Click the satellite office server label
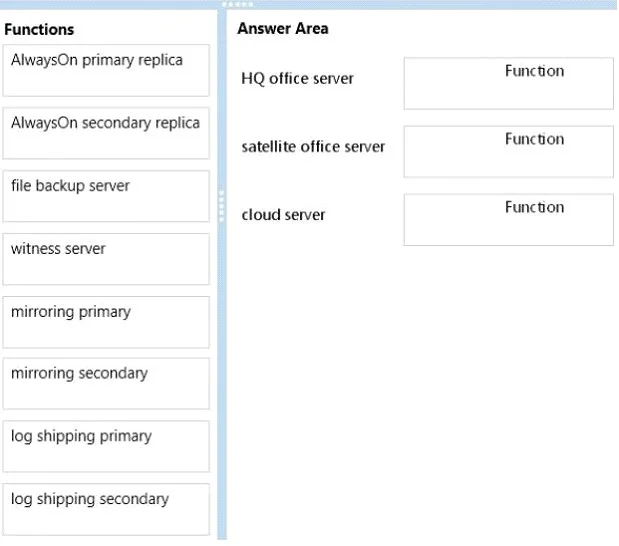Viewport: 619px width, 546px height. [313, 146]
